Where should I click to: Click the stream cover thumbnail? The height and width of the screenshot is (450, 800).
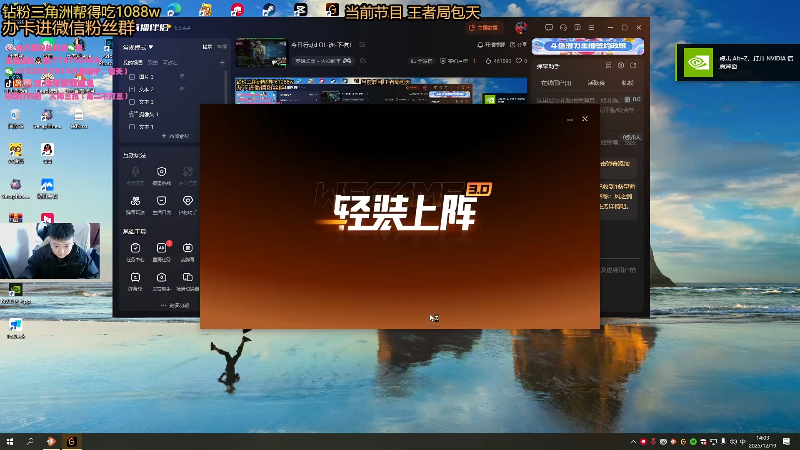click(261, 53)
